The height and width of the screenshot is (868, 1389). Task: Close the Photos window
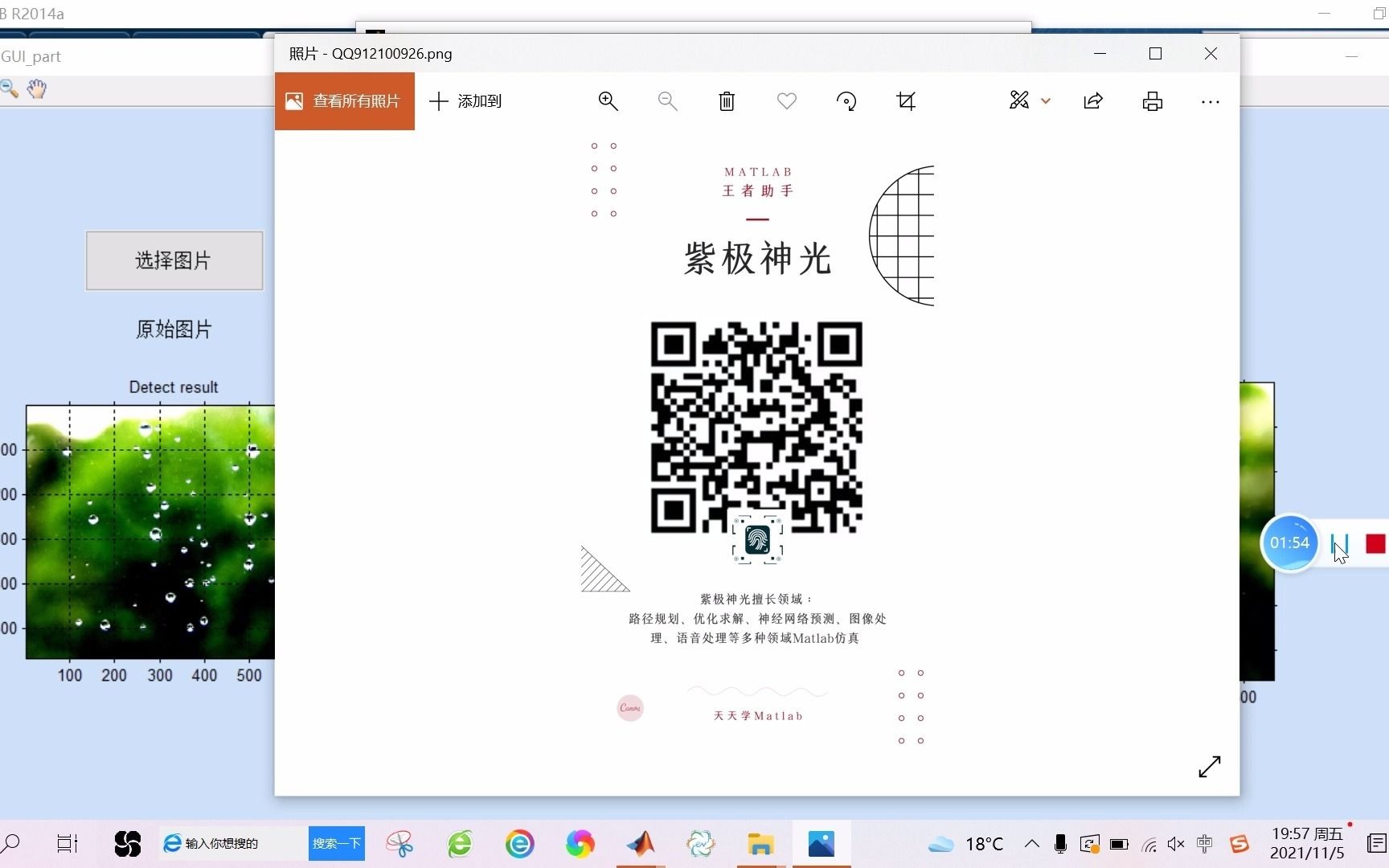tap(1211, 54)
